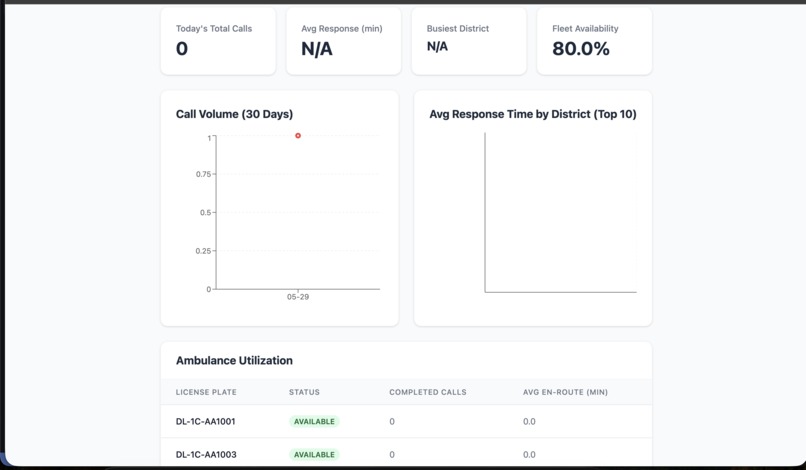The width and height of the screenshot is (806, 470).
Task: Click the Avg Response Time by District heading
Action: [x=533, y=114]
